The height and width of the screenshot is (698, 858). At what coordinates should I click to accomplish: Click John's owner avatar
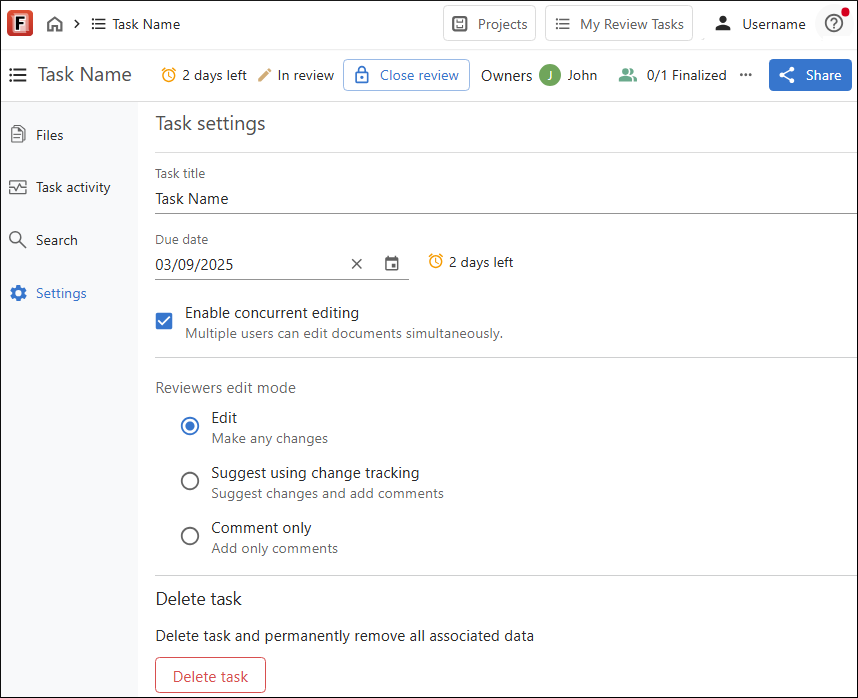point(549,75)
